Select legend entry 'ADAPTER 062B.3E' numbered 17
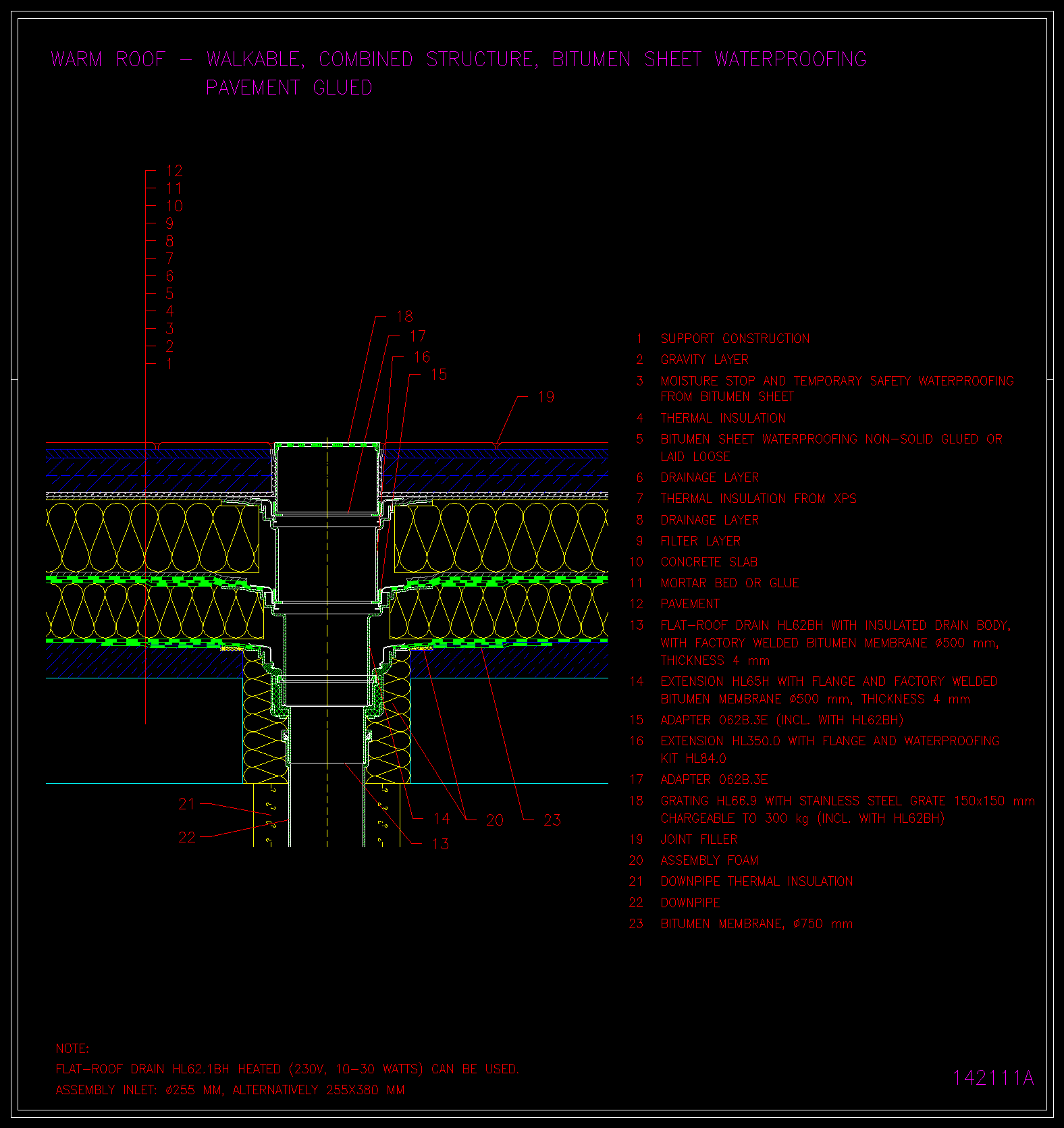Viewport: 1064px width, 1128px height. [714, 780]
